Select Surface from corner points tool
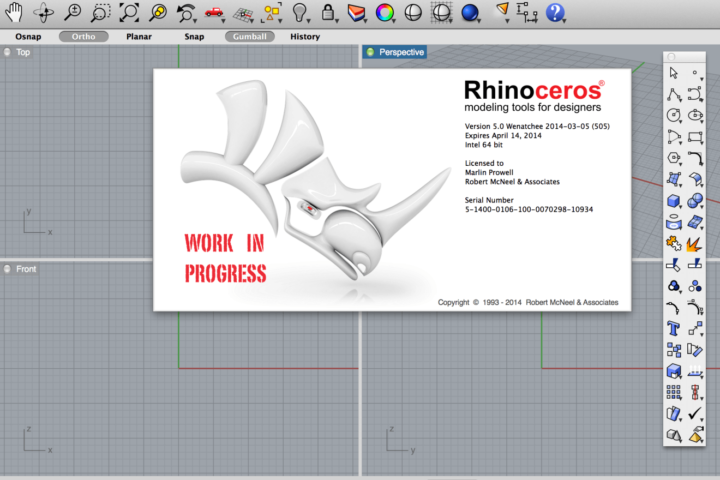Viewport: 720px width, 480px height. coord(674,180)
